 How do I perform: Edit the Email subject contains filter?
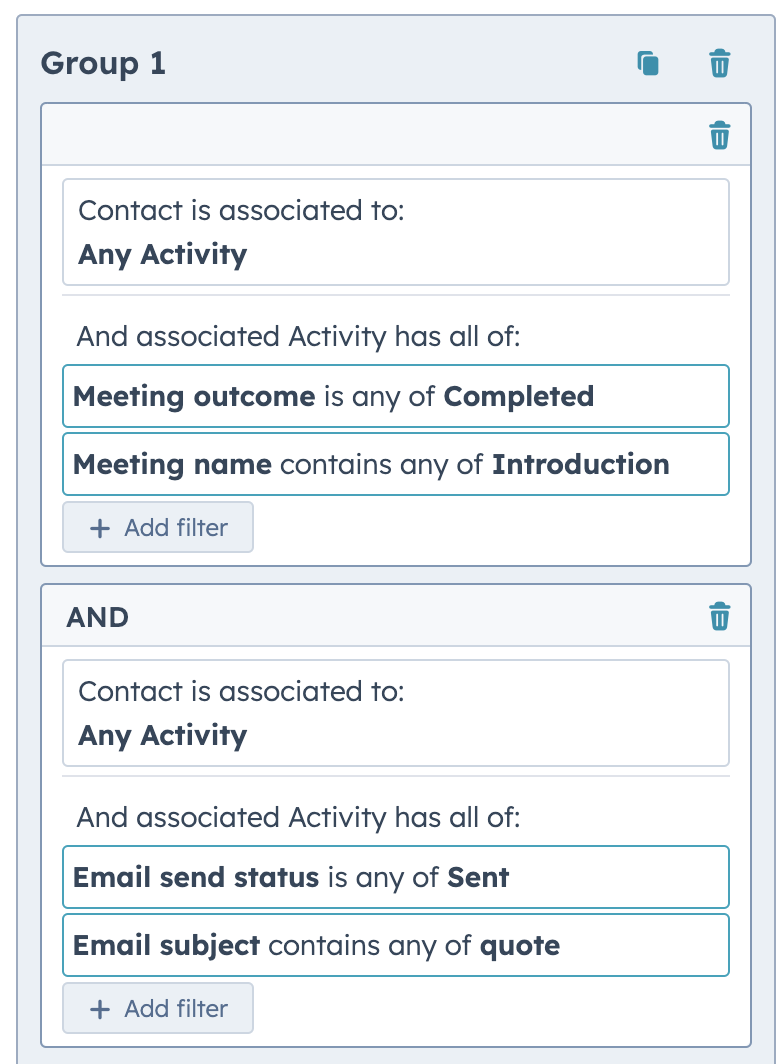(x=395, y=946)
